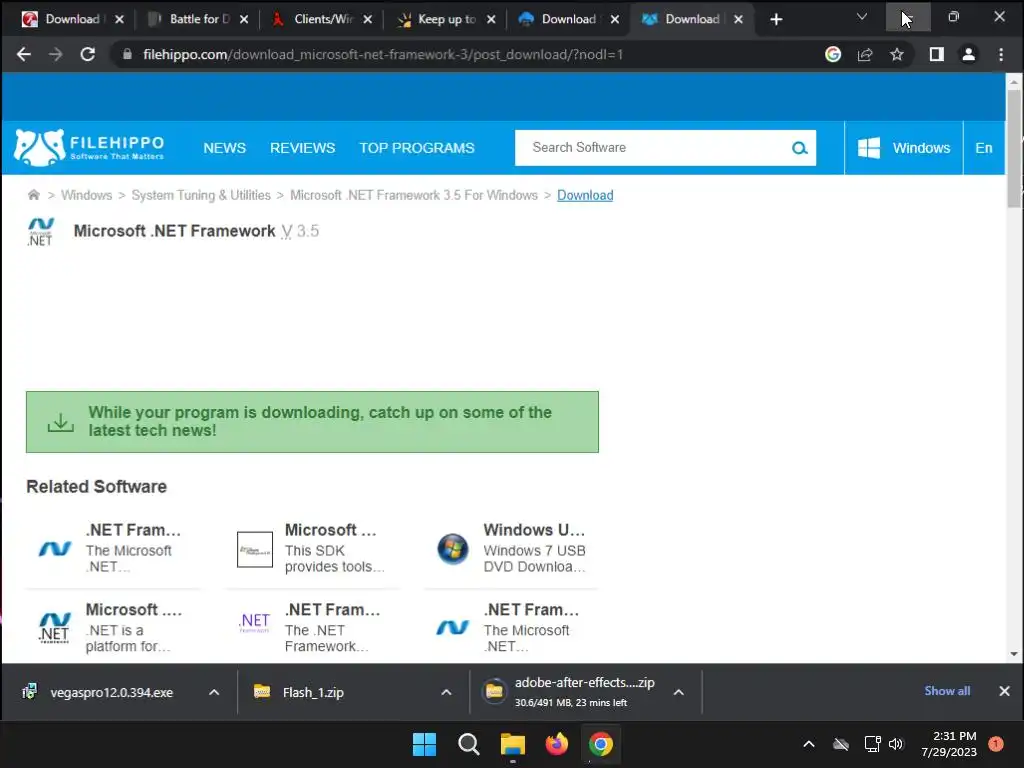Image resolution: width=1024 pixels, height=768 pixels.
Task: Show hidden system tray icons
Action: [808, 744]
